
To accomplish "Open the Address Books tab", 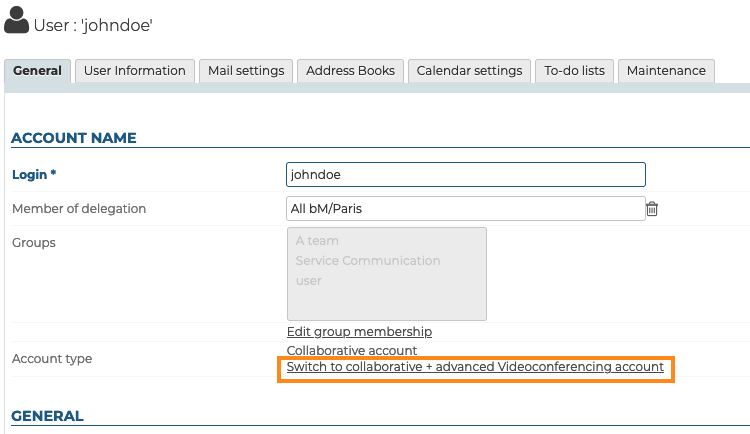I will [x=351, y=71].
